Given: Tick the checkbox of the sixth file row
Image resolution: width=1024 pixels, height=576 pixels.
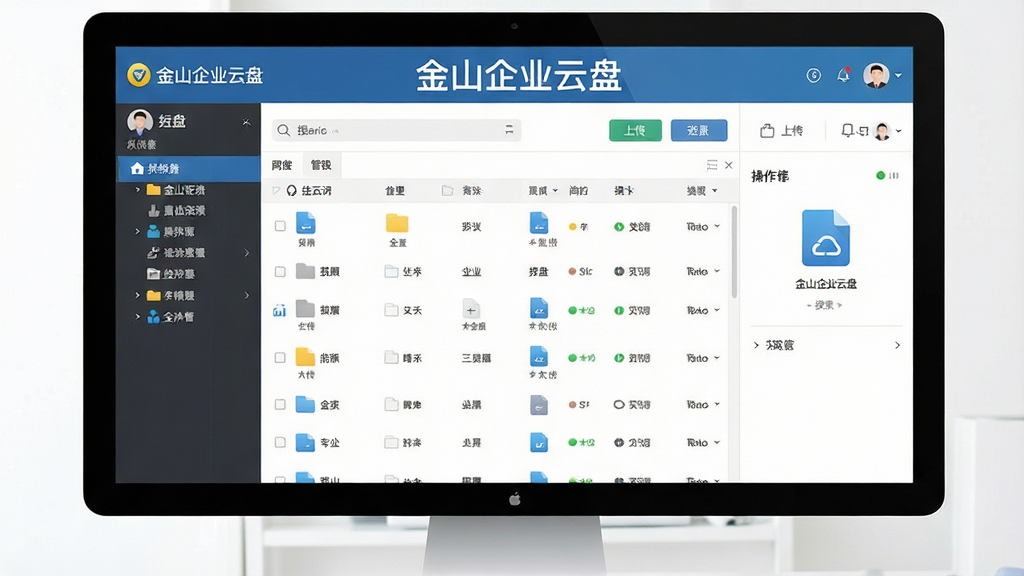Looking at the screenshot, I should [x=280, y=443].
